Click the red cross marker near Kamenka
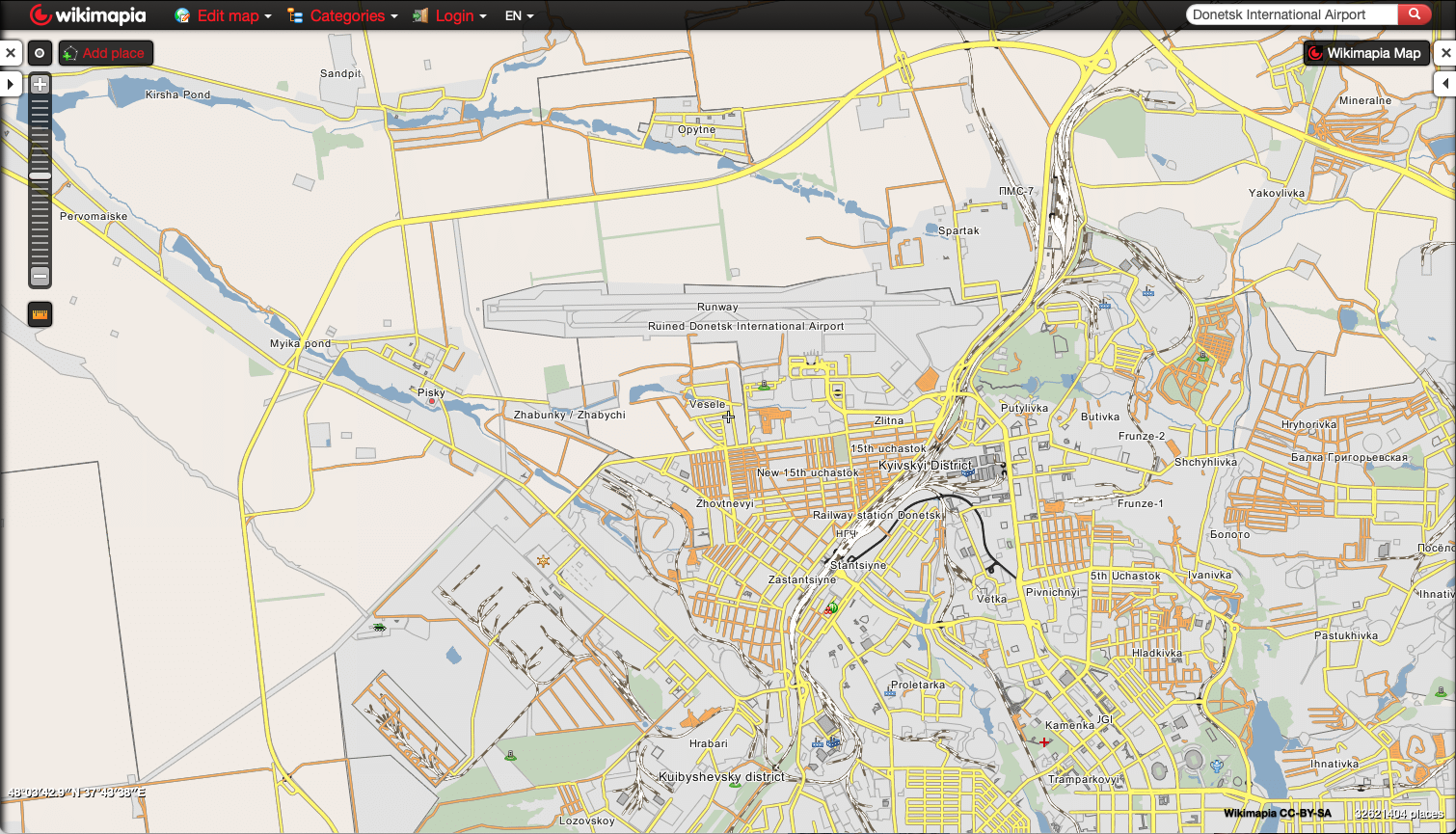Viewport: 1456px width, 834px height. (1043, 742)
